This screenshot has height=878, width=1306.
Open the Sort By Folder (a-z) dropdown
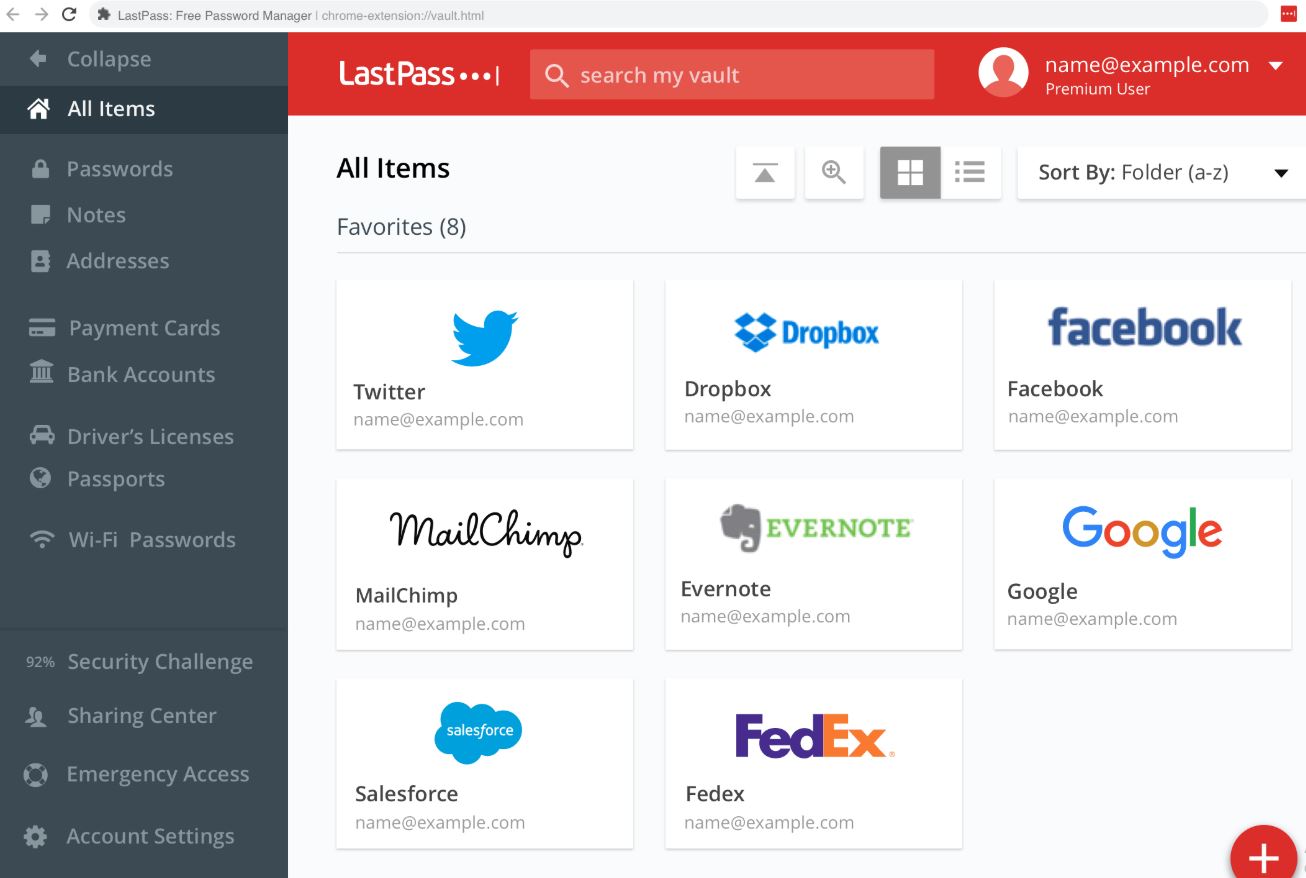point(1161,173)
